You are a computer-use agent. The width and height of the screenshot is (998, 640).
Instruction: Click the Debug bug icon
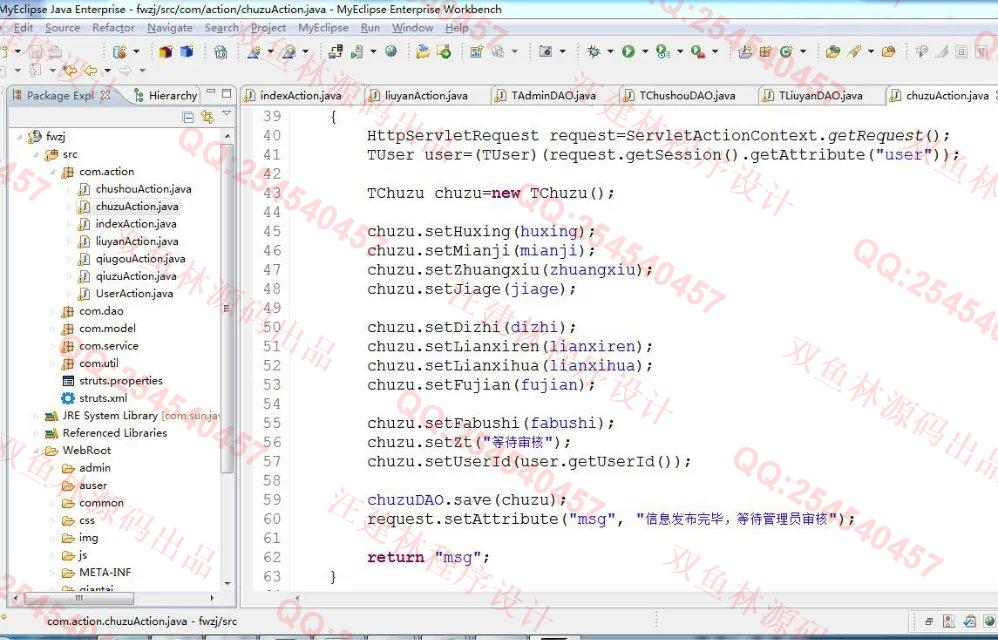[593, 52]
